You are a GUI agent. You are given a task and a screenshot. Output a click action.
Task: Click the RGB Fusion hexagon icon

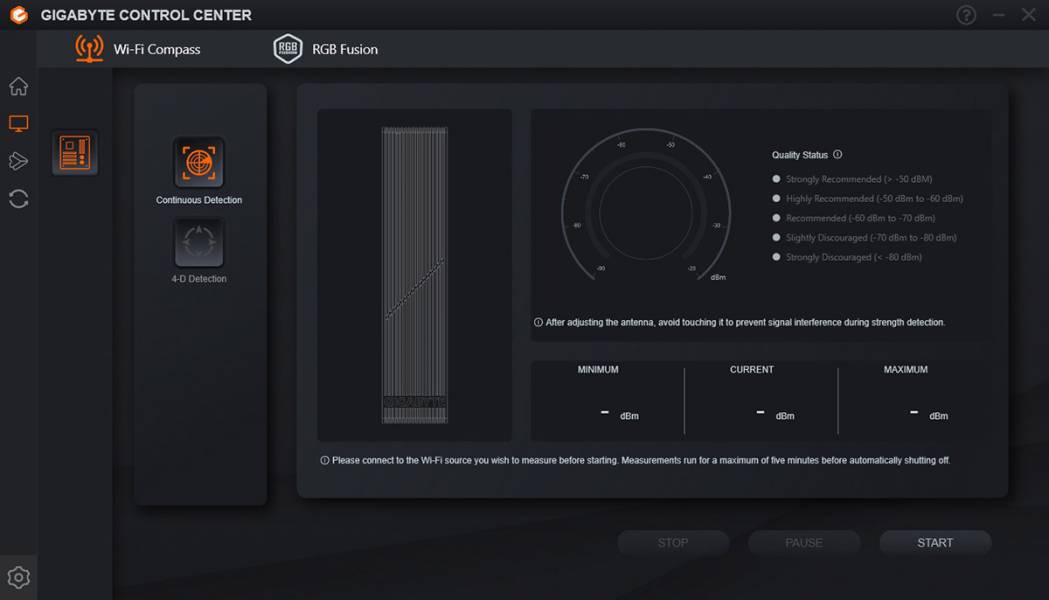[x=288, y=49]
